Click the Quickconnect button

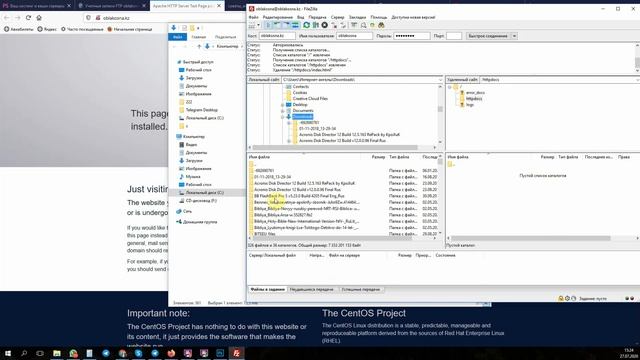pyautogui.click(x=488, y=36)
